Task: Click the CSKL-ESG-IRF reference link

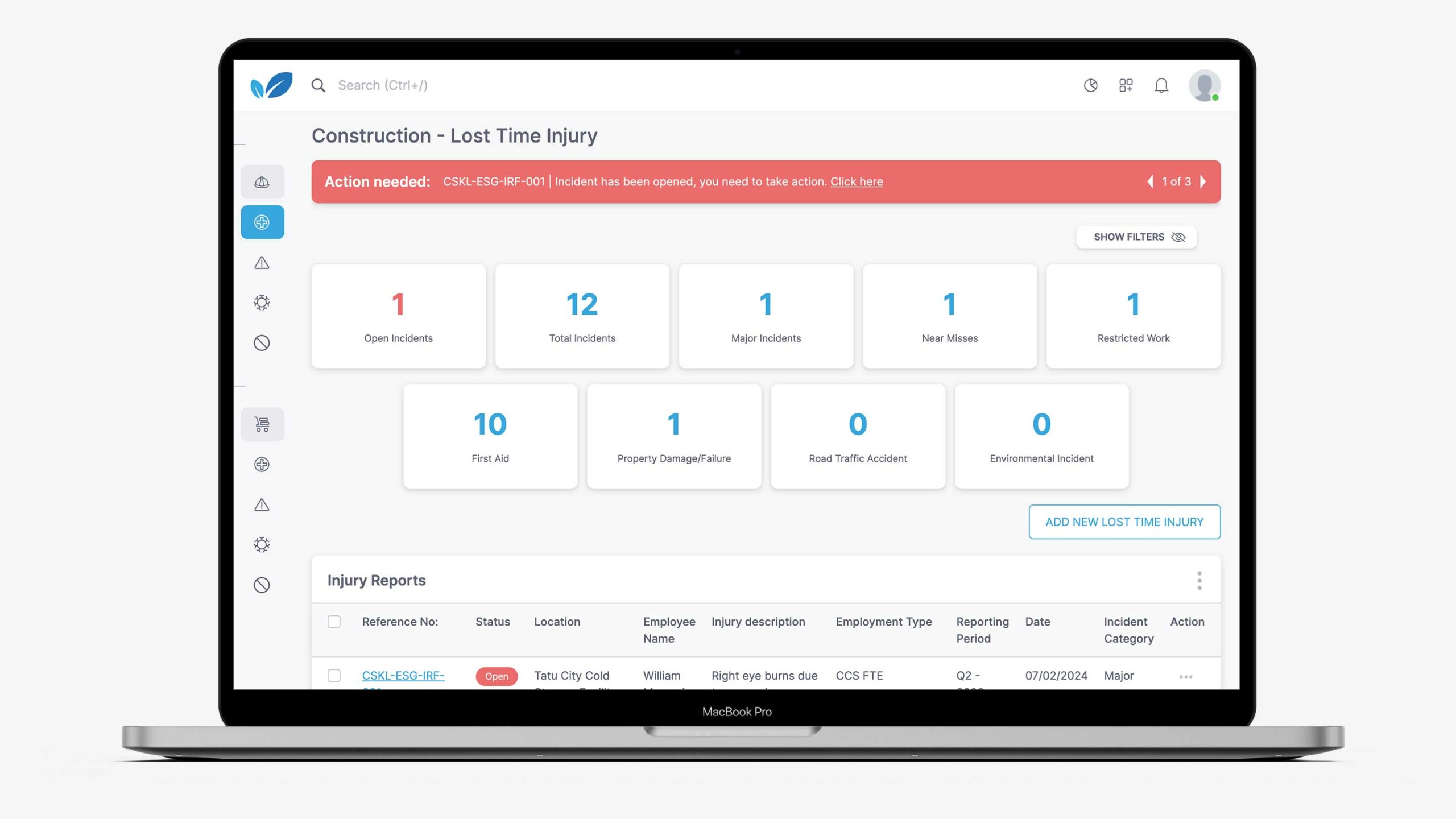Action: 403,675
